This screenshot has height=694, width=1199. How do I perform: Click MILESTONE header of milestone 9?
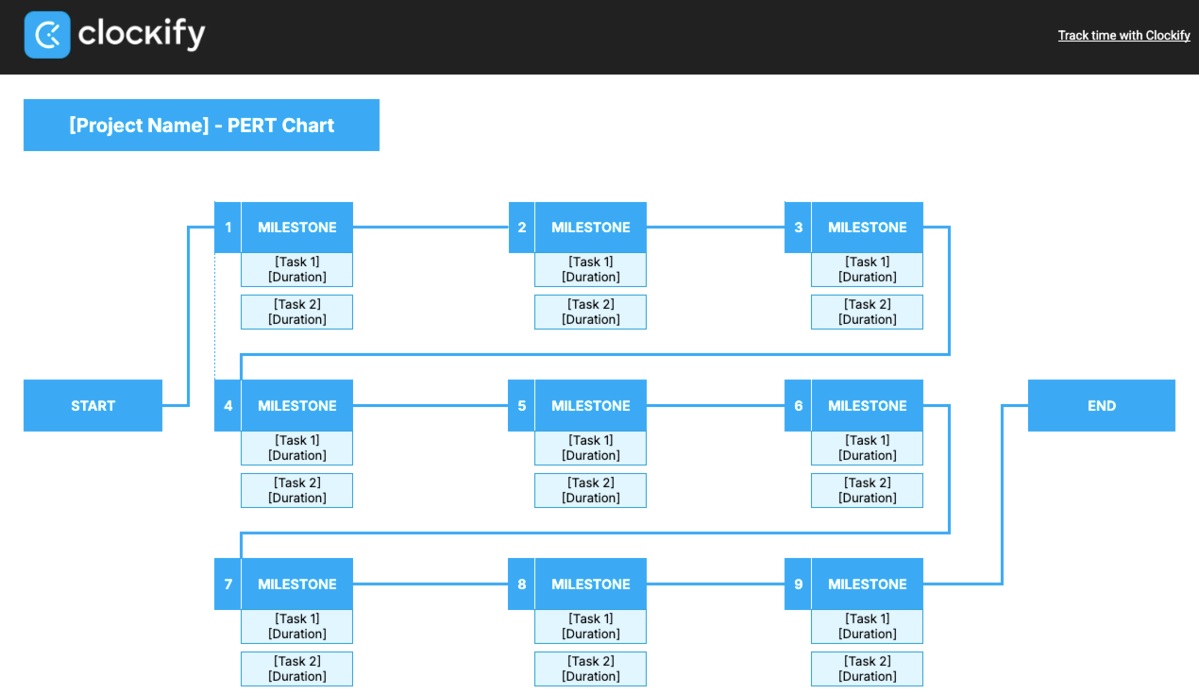click(x=867, y=584)
